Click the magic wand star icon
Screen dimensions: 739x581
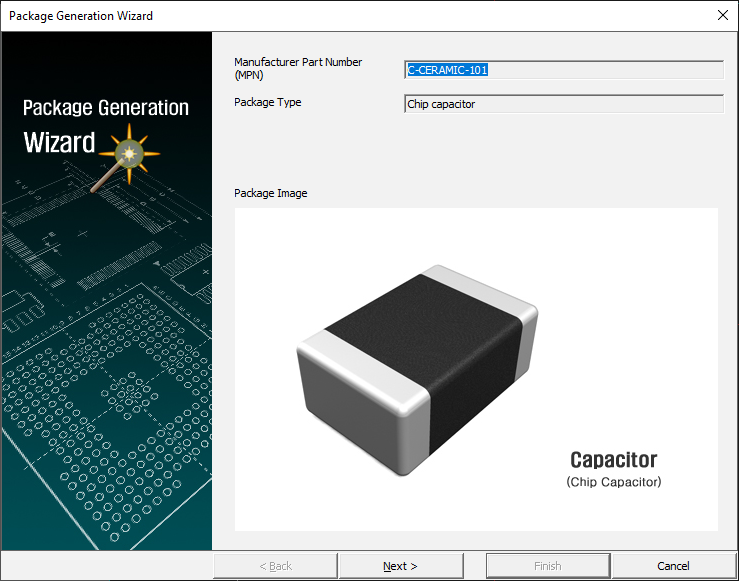point(128,153)
